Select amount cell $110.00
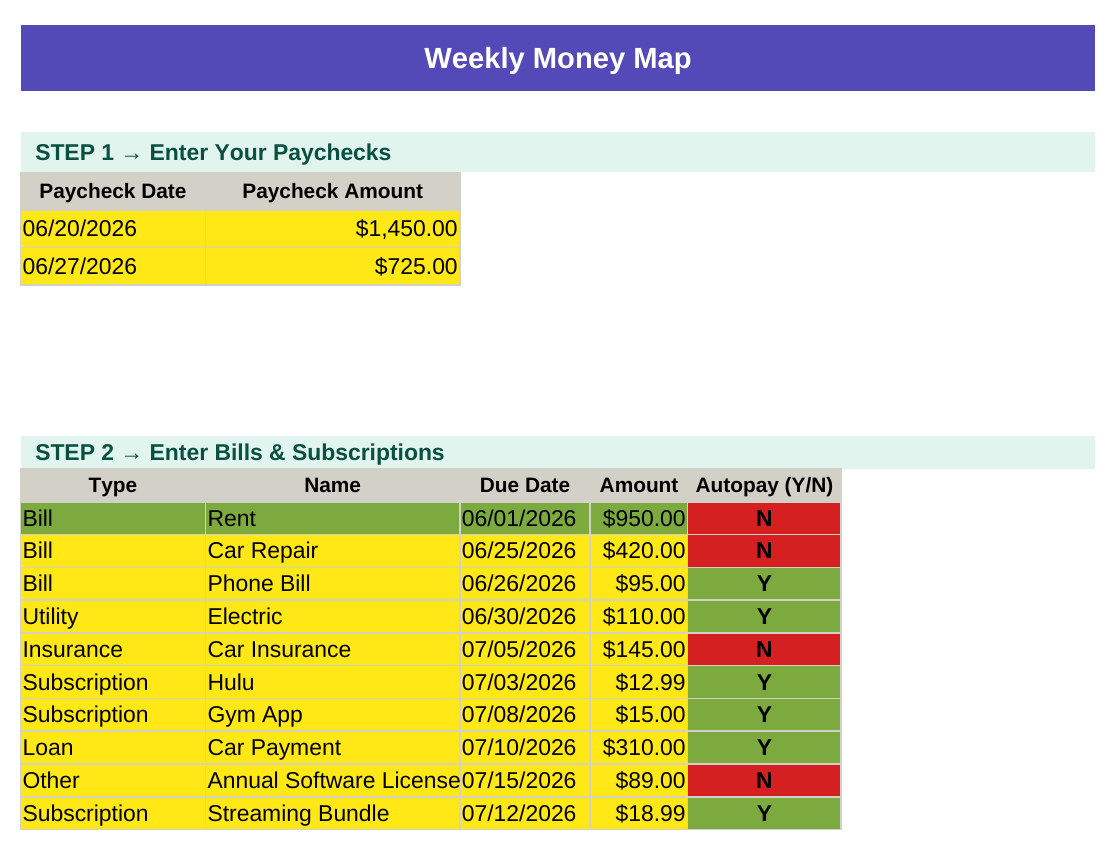The height and width of the screenshot is (856, 1120). 639,617
